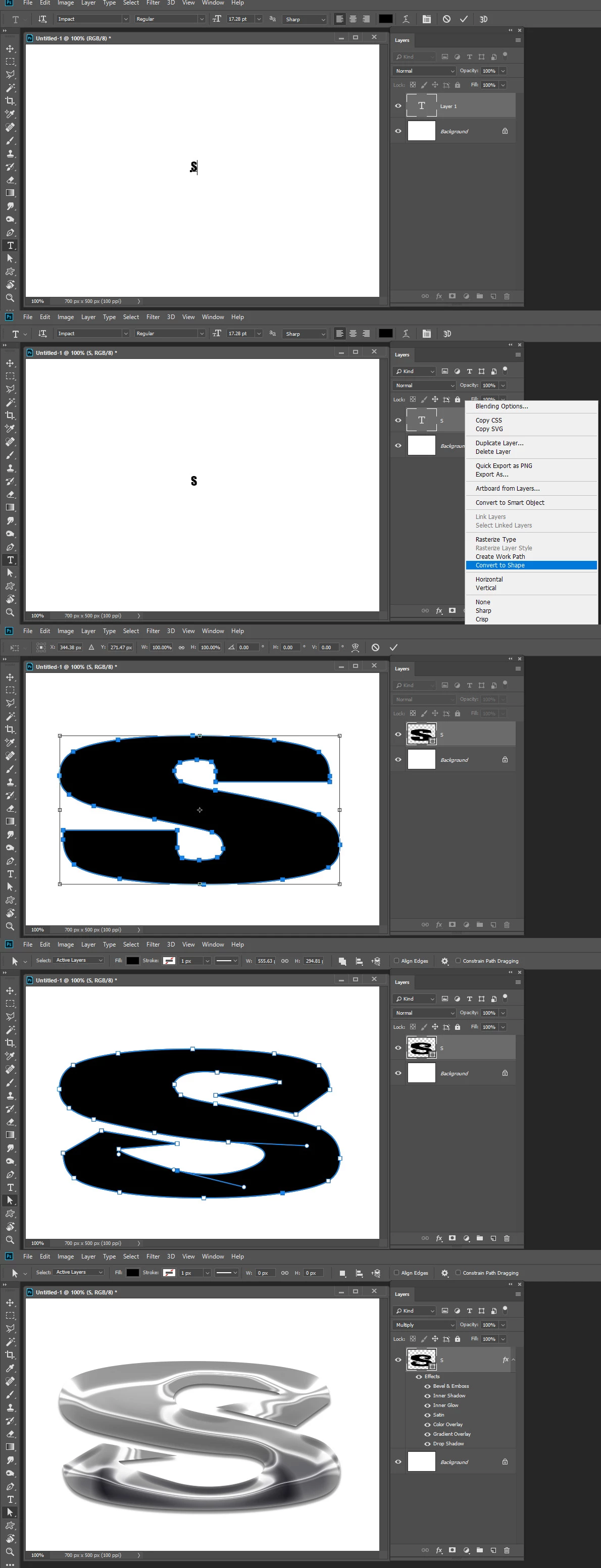The height and width of the screenshot is (1568, 601).
Task: Click chain link between W 100.00% and H 100.00%
Action: click(181, 647)
